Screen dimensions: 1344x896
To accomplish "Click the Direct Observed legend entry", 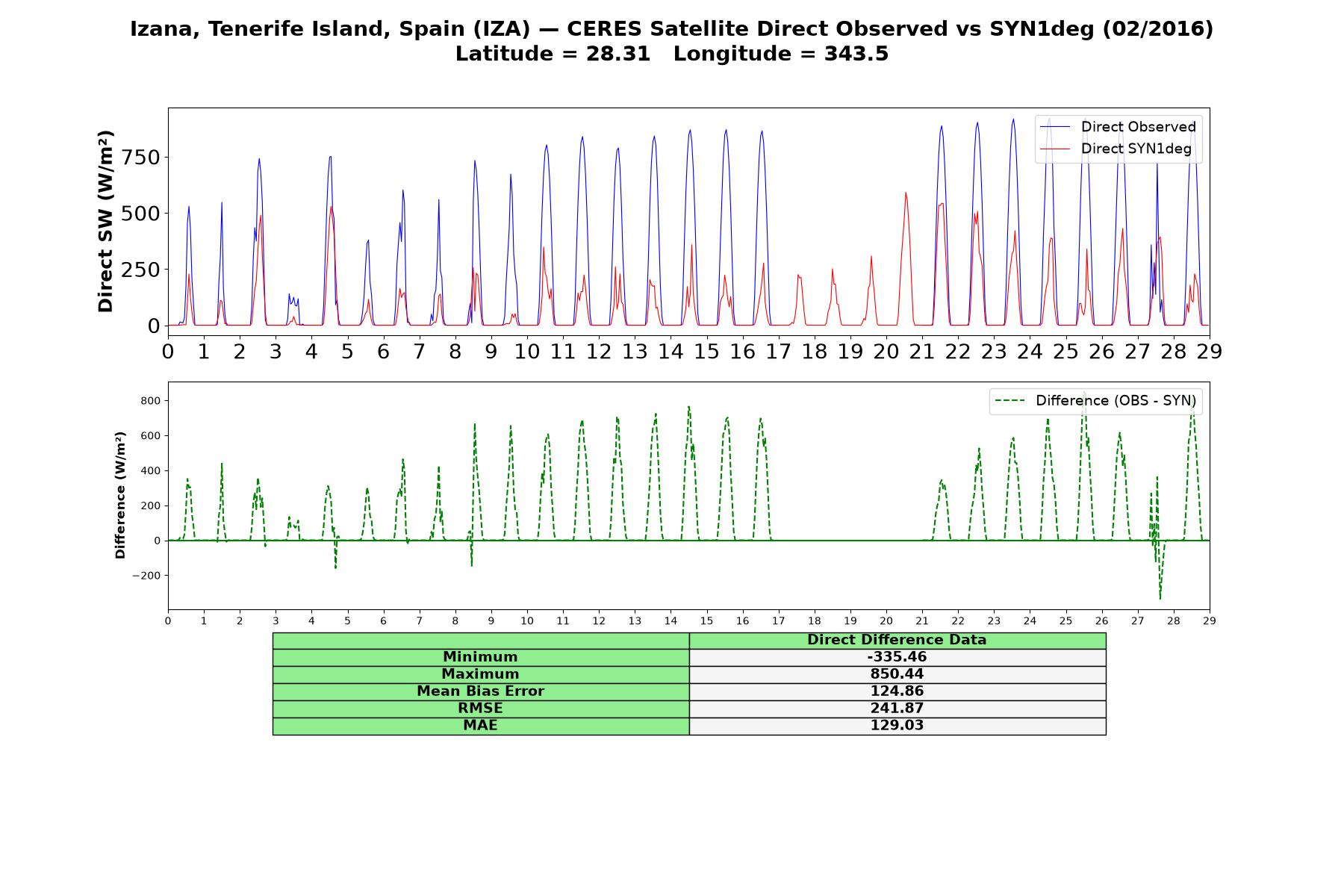I will (x=1118, y=127).
